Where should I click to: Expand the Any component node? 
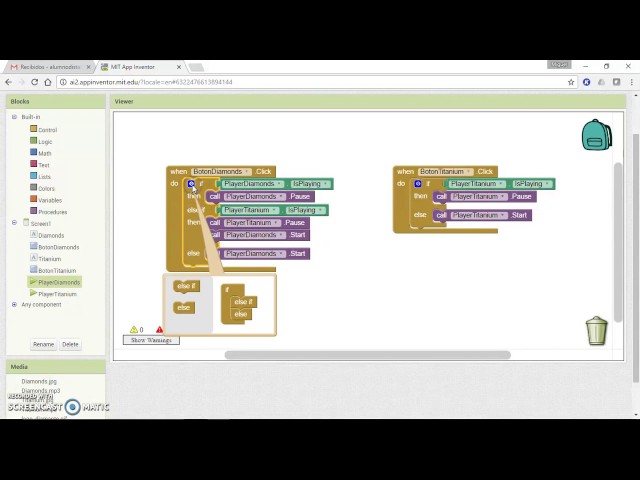pyautogui.click(x=14, y=304)
